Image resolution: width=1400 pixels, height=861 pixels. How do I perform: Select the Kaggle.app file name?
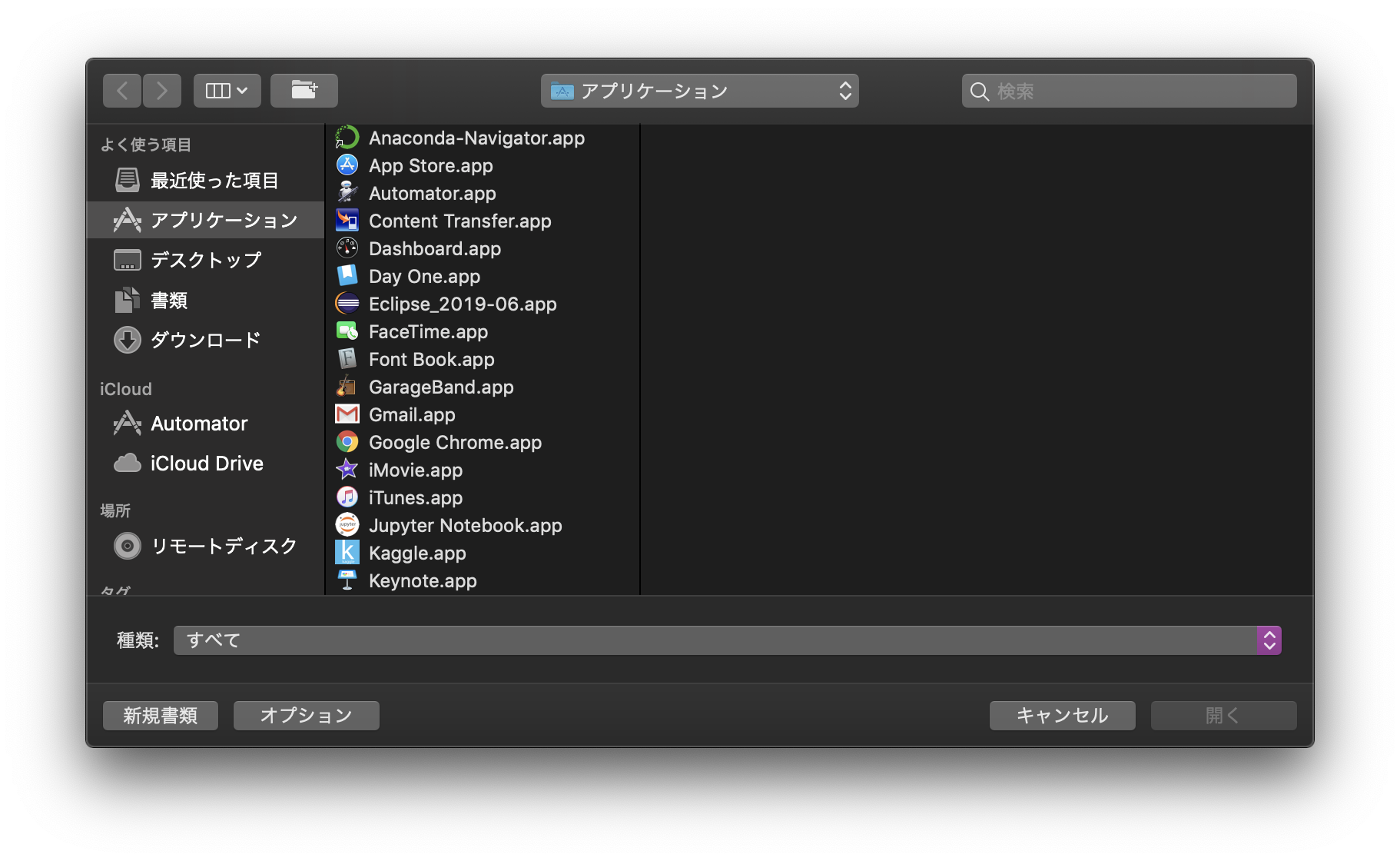418,553
